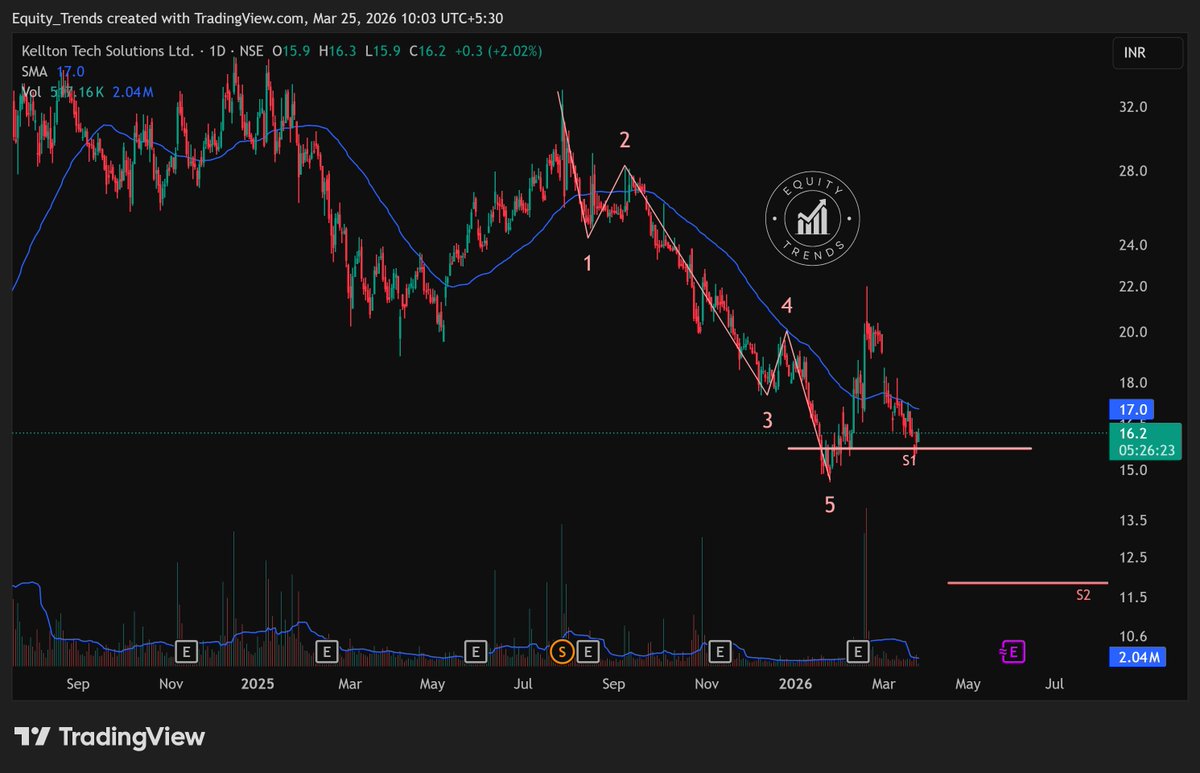1200x773 pixels.
Task: Click the 13.5 price axis label
Action: coord(1132,521)
